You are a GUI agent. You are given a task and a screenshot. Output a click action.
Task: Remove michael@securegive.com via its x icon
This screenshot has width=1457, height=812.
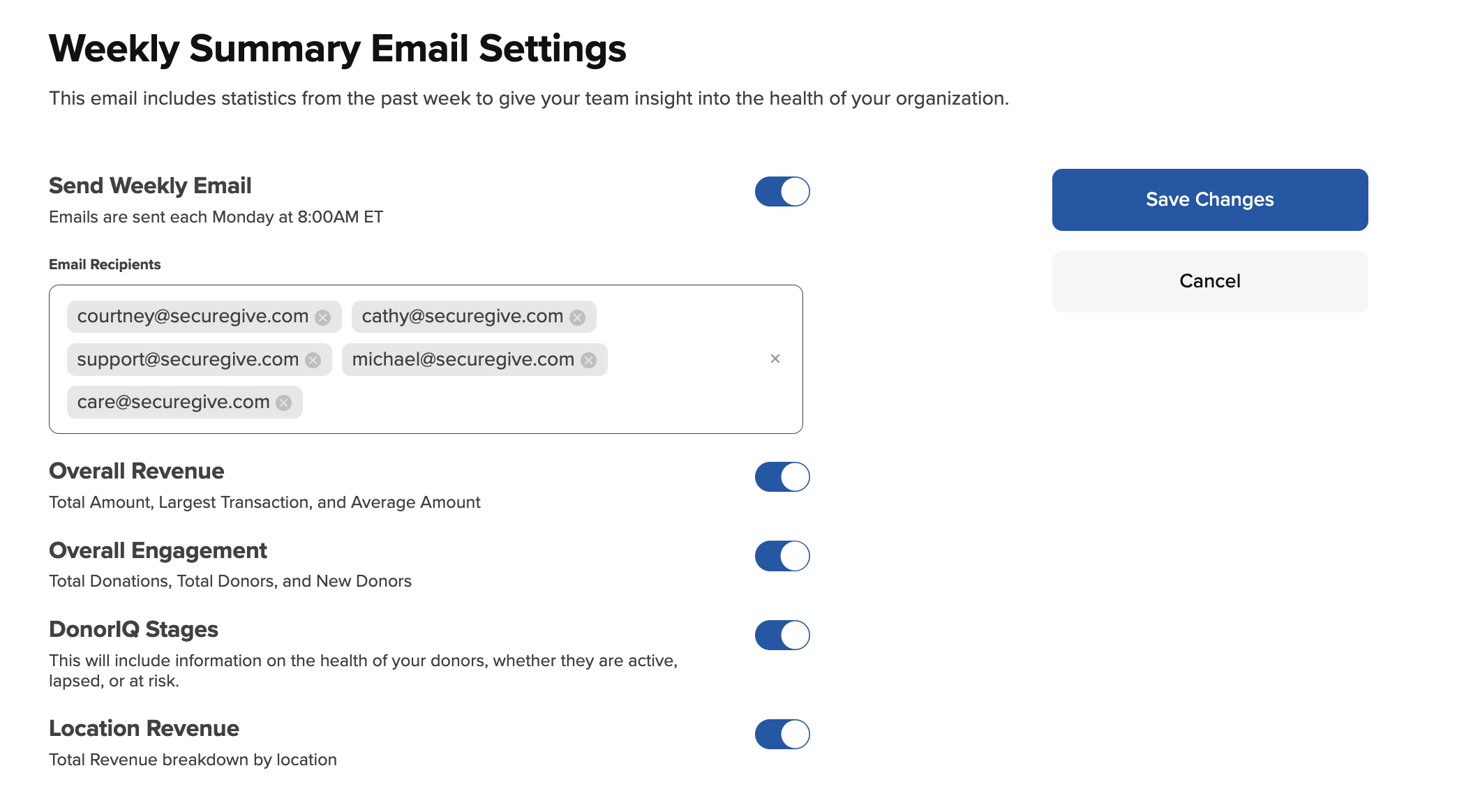tap(589, 360)
